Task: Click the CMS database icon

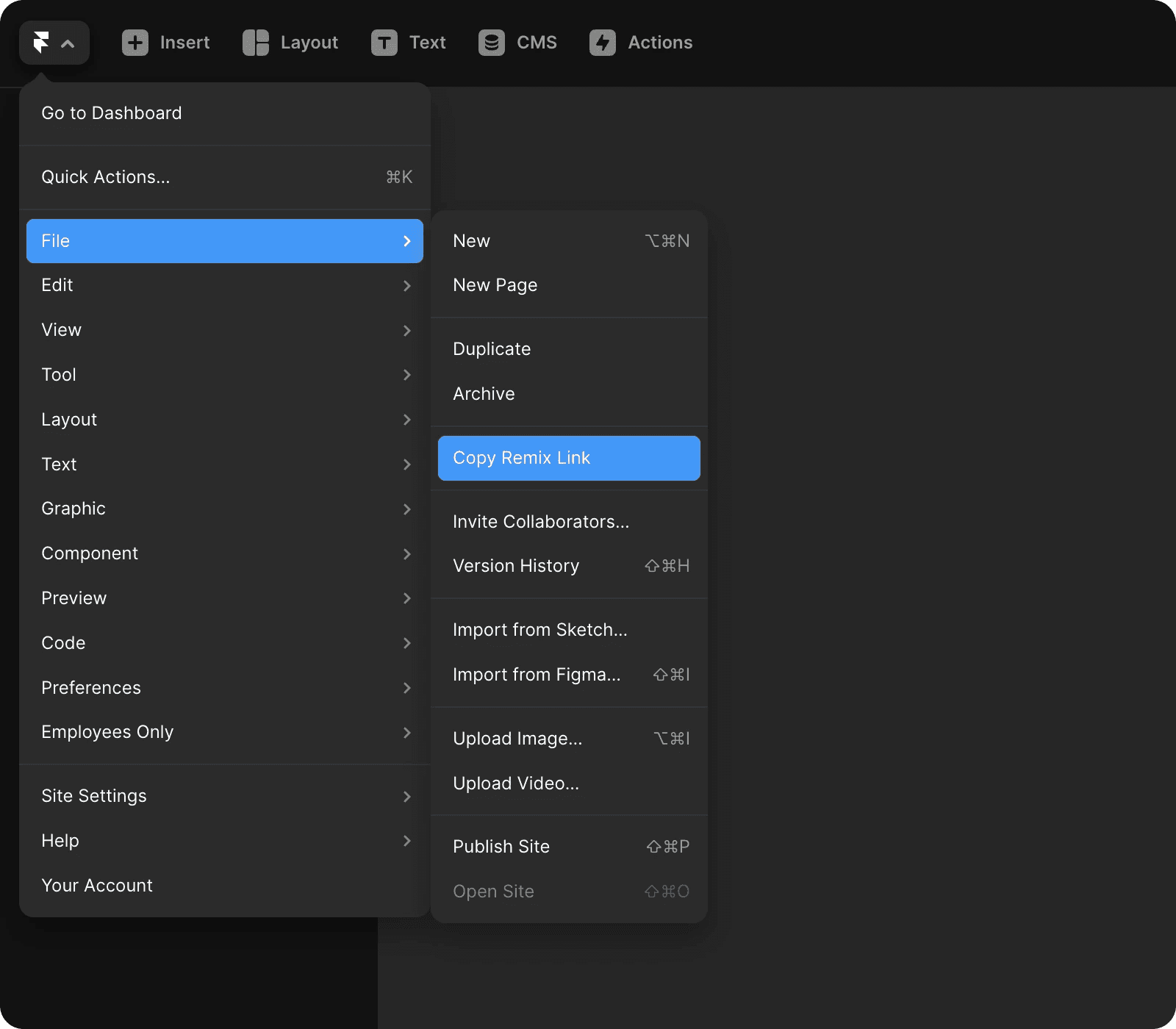Action: click(492, 43)
